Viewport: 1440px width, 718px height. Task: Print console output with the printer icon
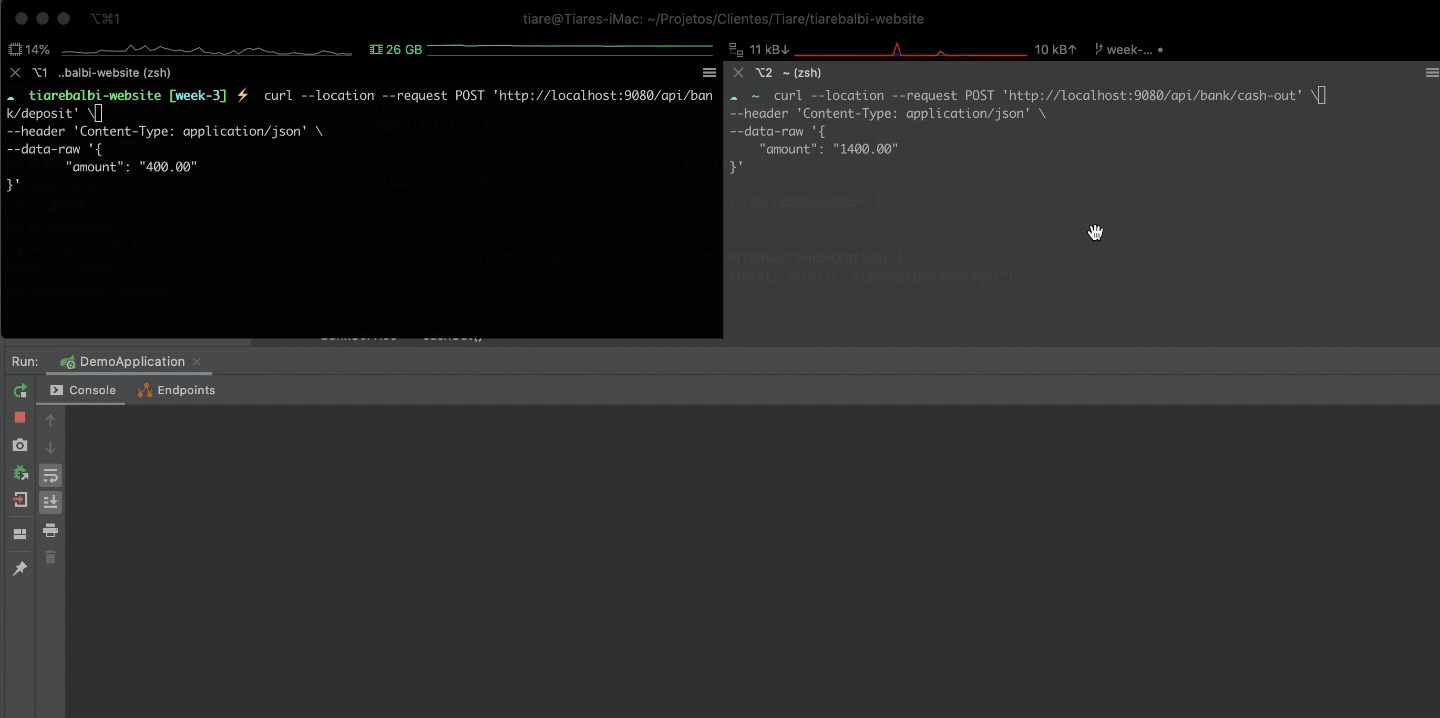click(x=50, y=530)
